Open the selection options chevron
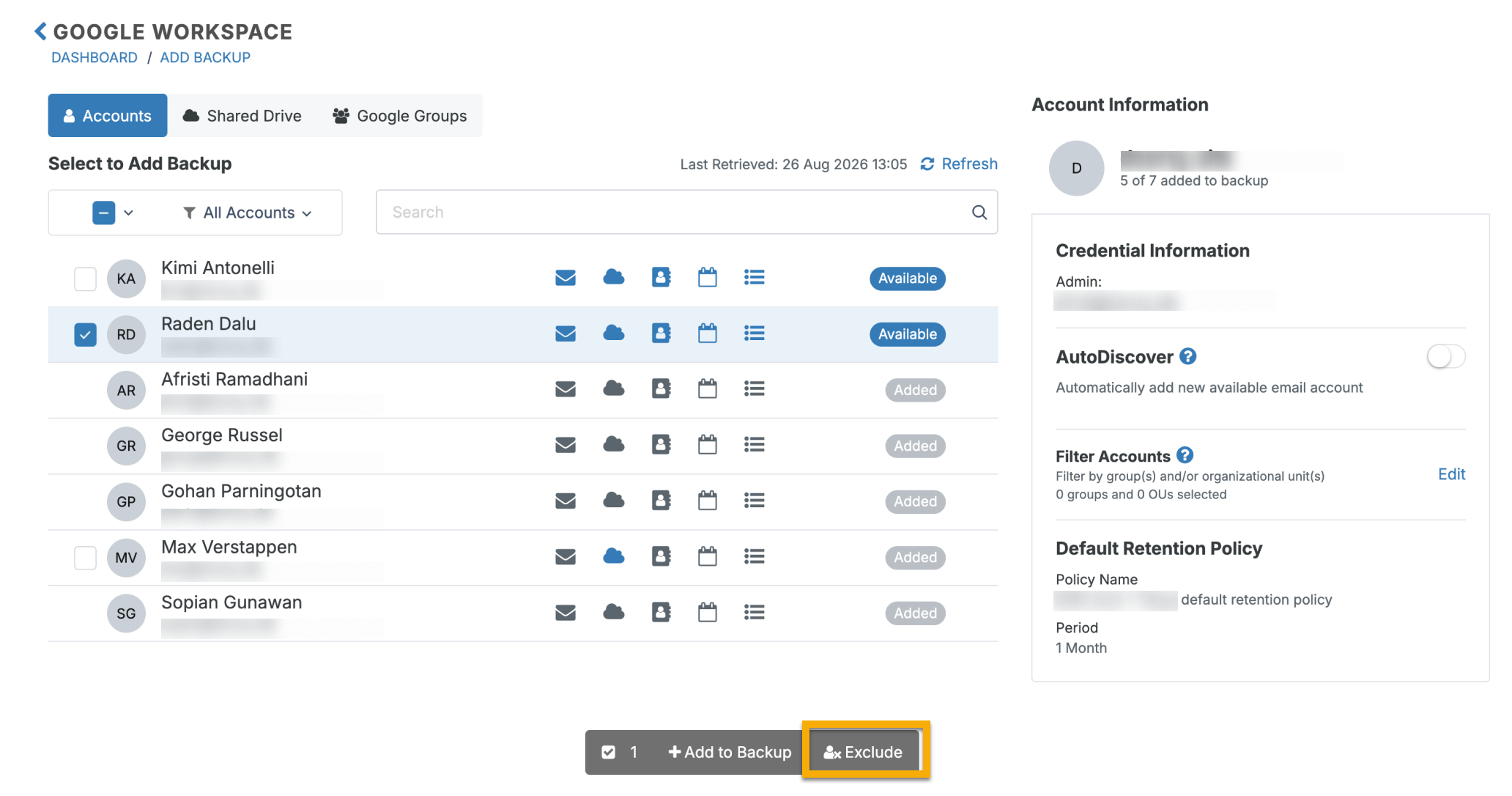The width and height of the screenshot is (1512, 796). tap(129, 213)
